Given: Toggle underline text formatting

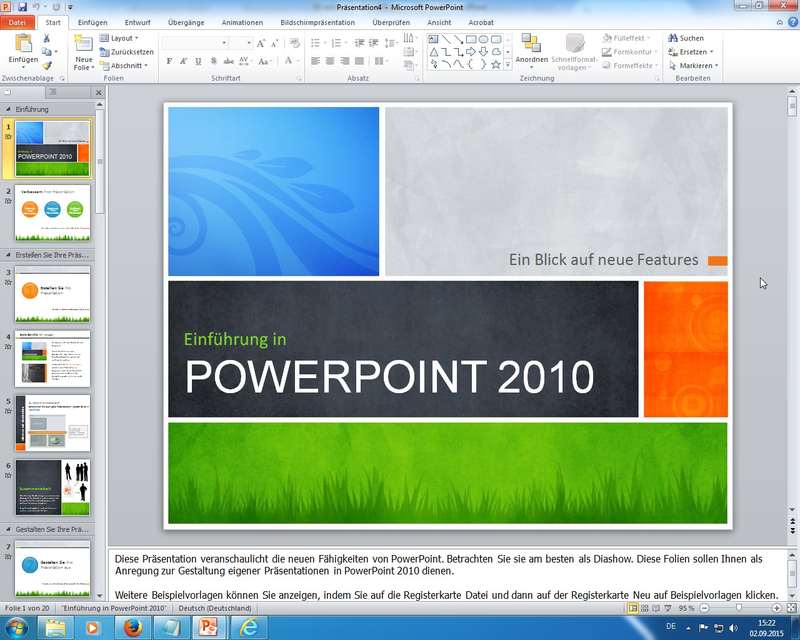Looking at the screenshot, I should click(x=198, y=61).
